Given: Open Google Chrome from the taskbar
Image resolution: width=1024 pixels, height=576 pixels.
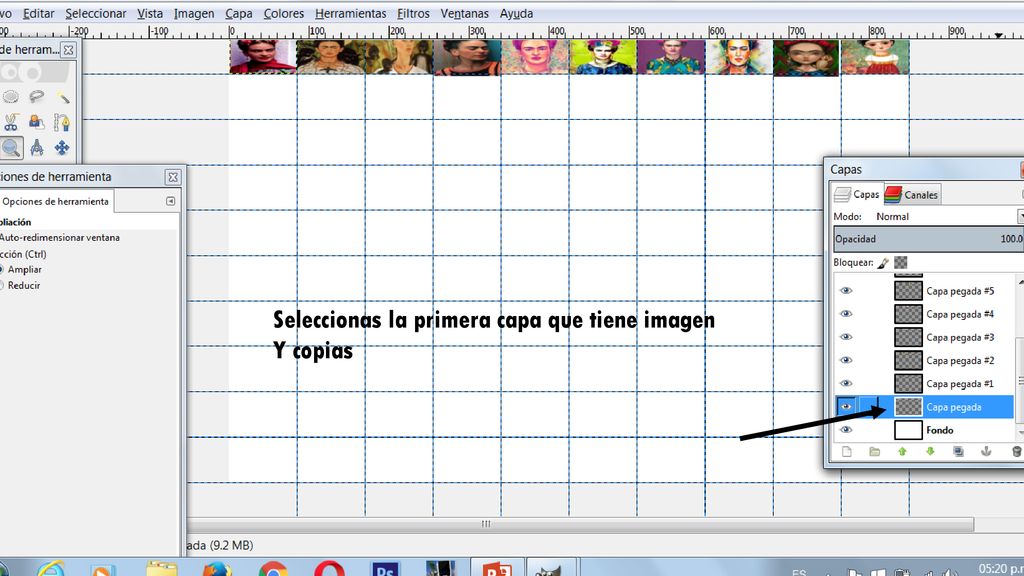Looking at the screenshot, I should (x=272, y=569).
